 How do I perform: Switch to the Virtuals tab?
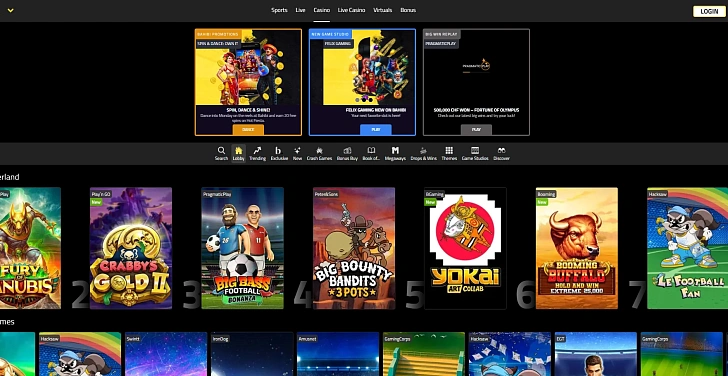click(383, 10)
